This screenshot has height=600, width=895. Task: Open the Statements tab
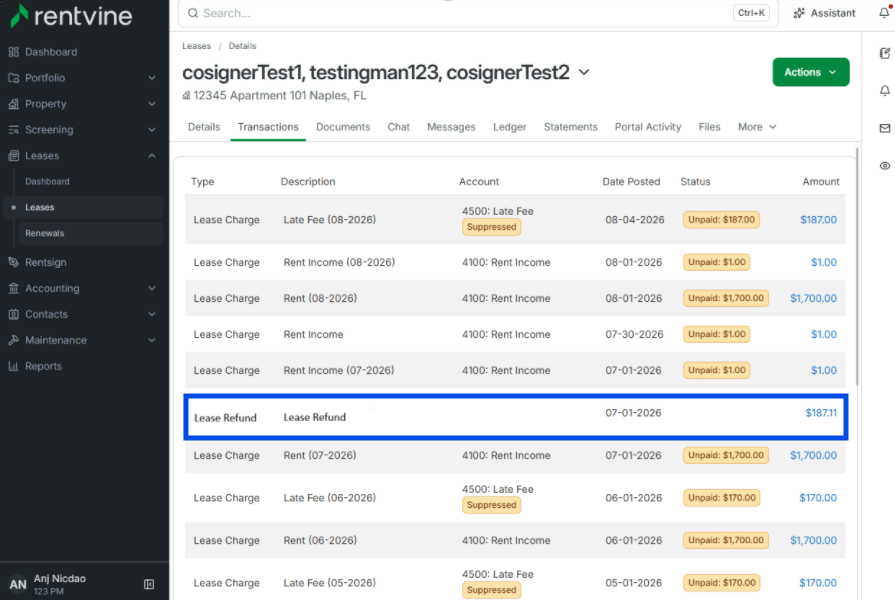(x=570, y=127)
